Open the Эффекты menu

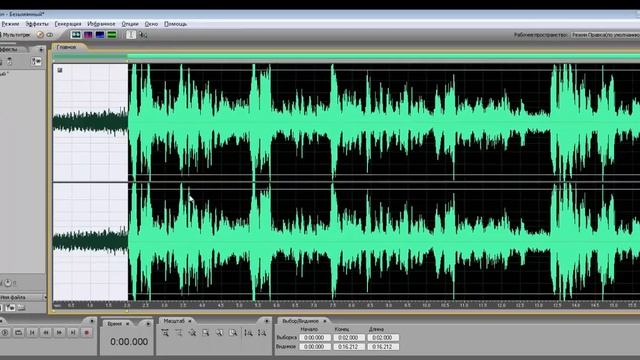pyautogui.click(x=36, y=24)
